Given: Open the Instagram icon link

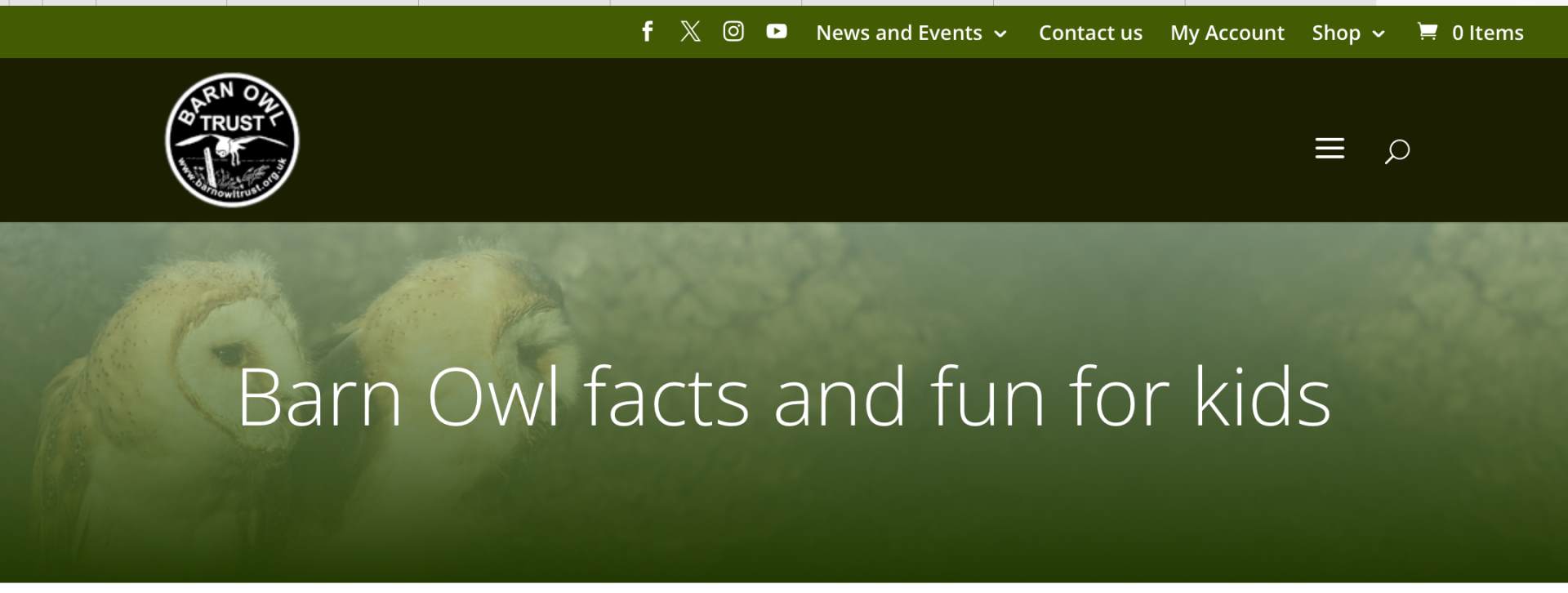Looking at the screenshot, I should click(733, 31).
